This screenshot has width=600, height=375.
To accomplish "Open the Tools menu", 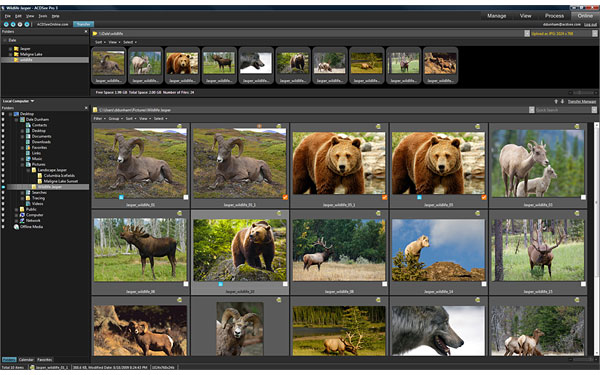I will (42, 16).
